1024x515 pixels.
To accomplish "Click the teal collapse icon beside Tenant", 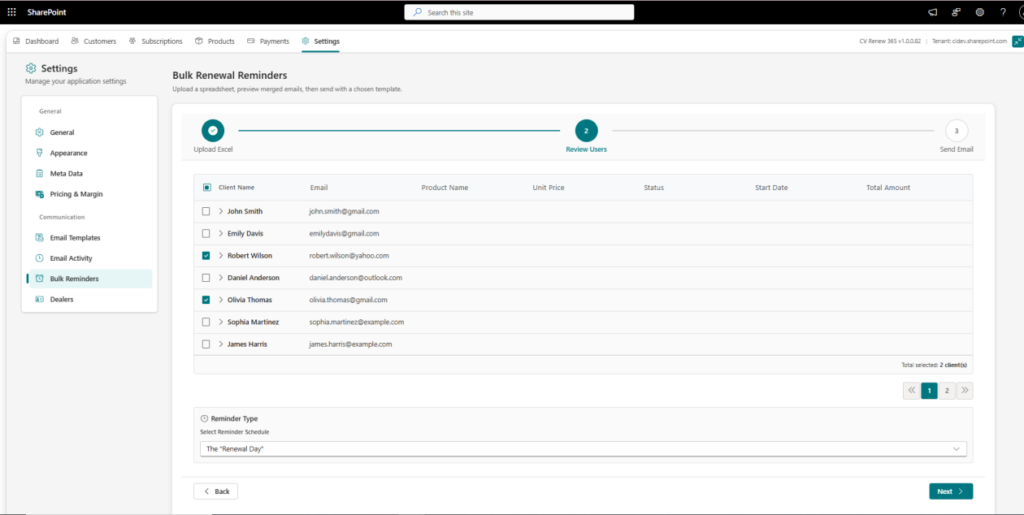I will point(1017,41).
